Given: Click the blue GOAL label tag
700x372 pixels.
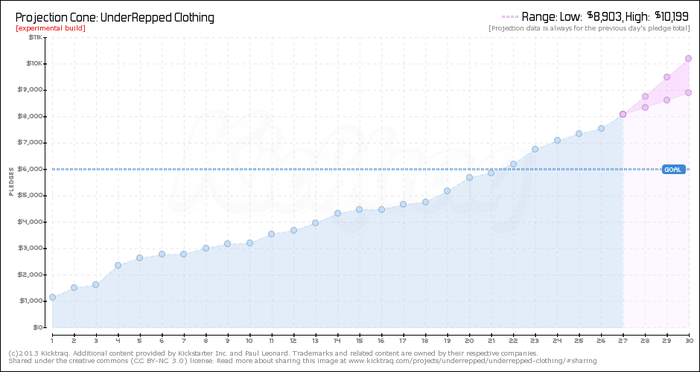Looking at the screenshot, I should click(x=673, y=170).
